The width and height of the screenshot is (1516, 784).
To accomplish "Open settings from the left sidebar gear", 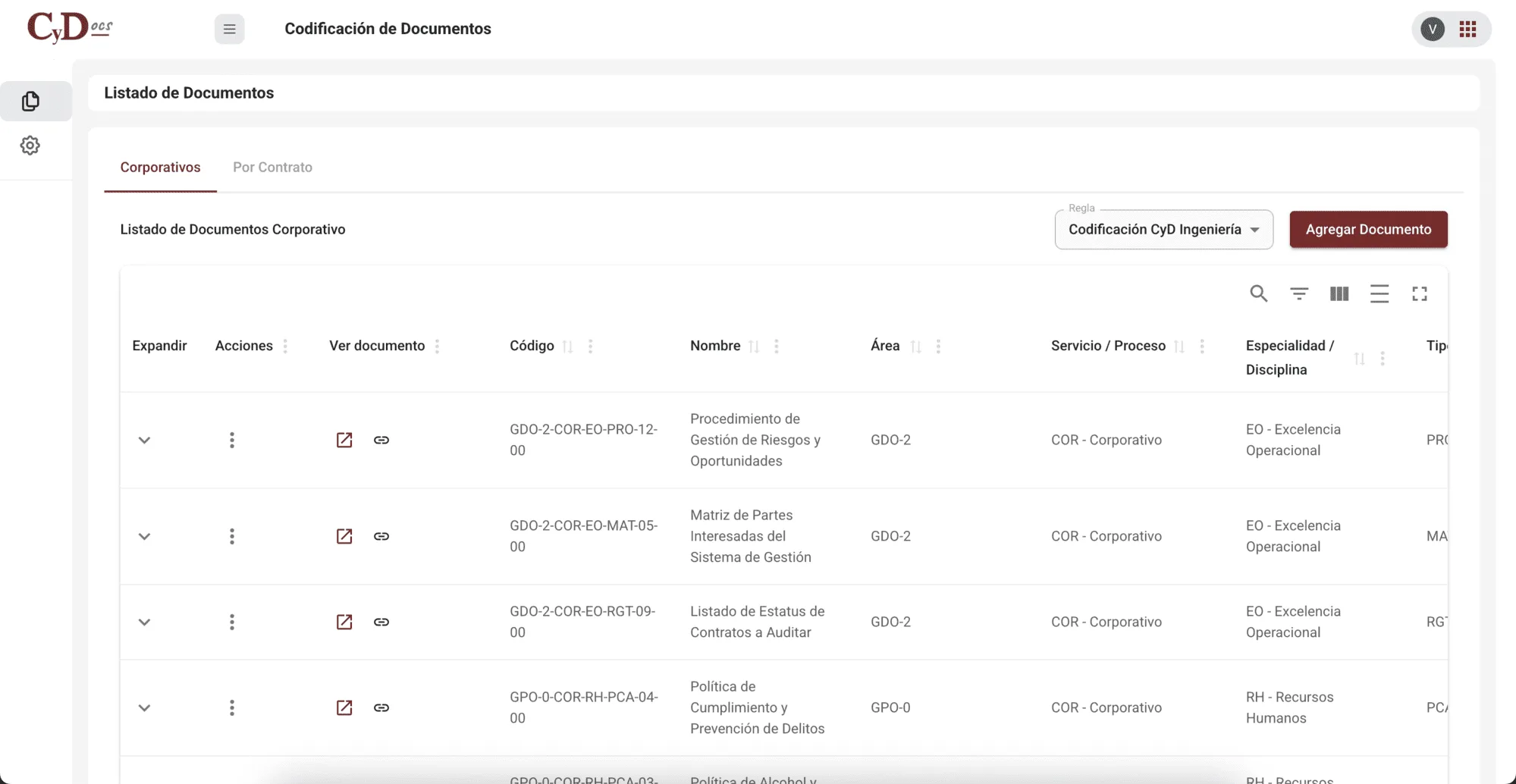I will 30,145.
